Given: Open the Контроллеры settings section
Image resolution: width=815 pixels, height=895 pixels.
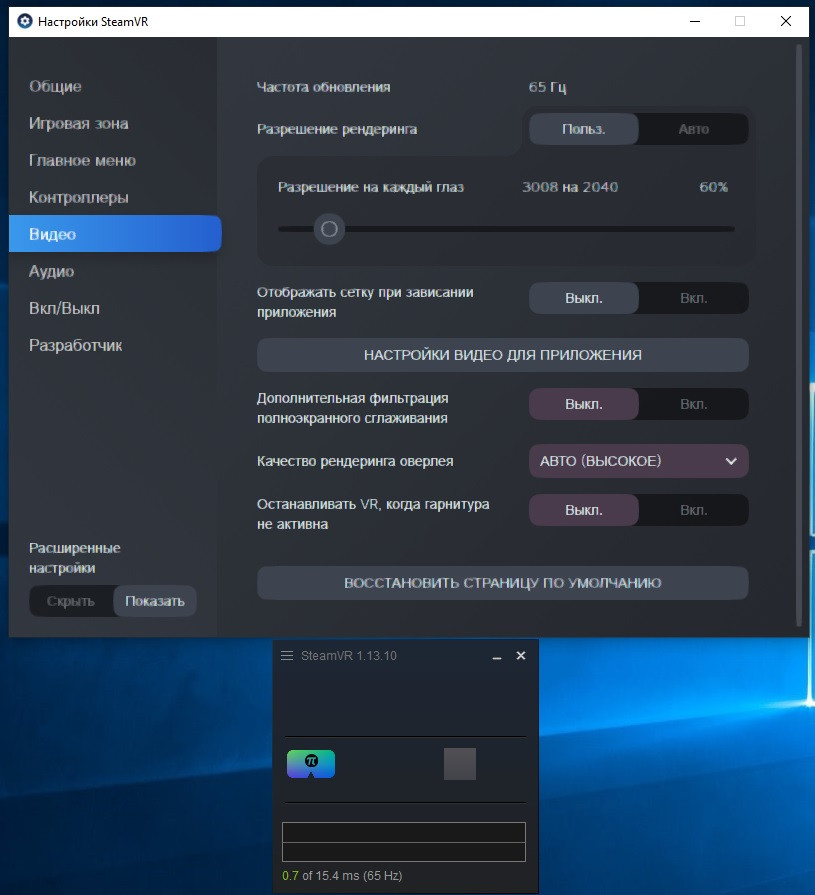Looking at the screenshot, I should pos(79,197).
